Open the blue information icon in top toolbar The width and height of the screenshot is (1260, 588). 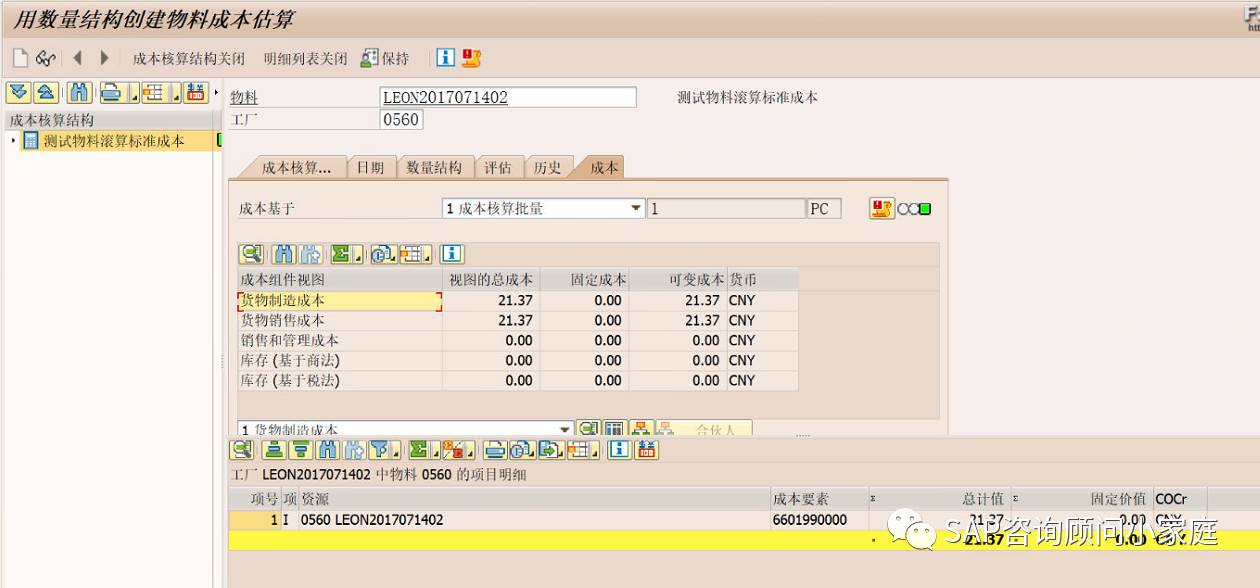click(446, 58)
